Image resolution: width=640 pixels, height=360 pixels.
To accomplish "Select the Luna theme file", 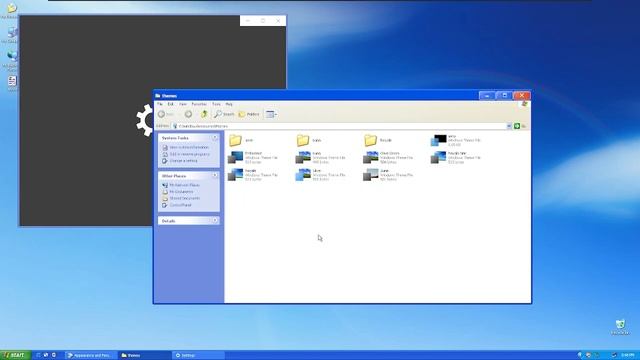I will pyautogui.click(x=320, y=158).
